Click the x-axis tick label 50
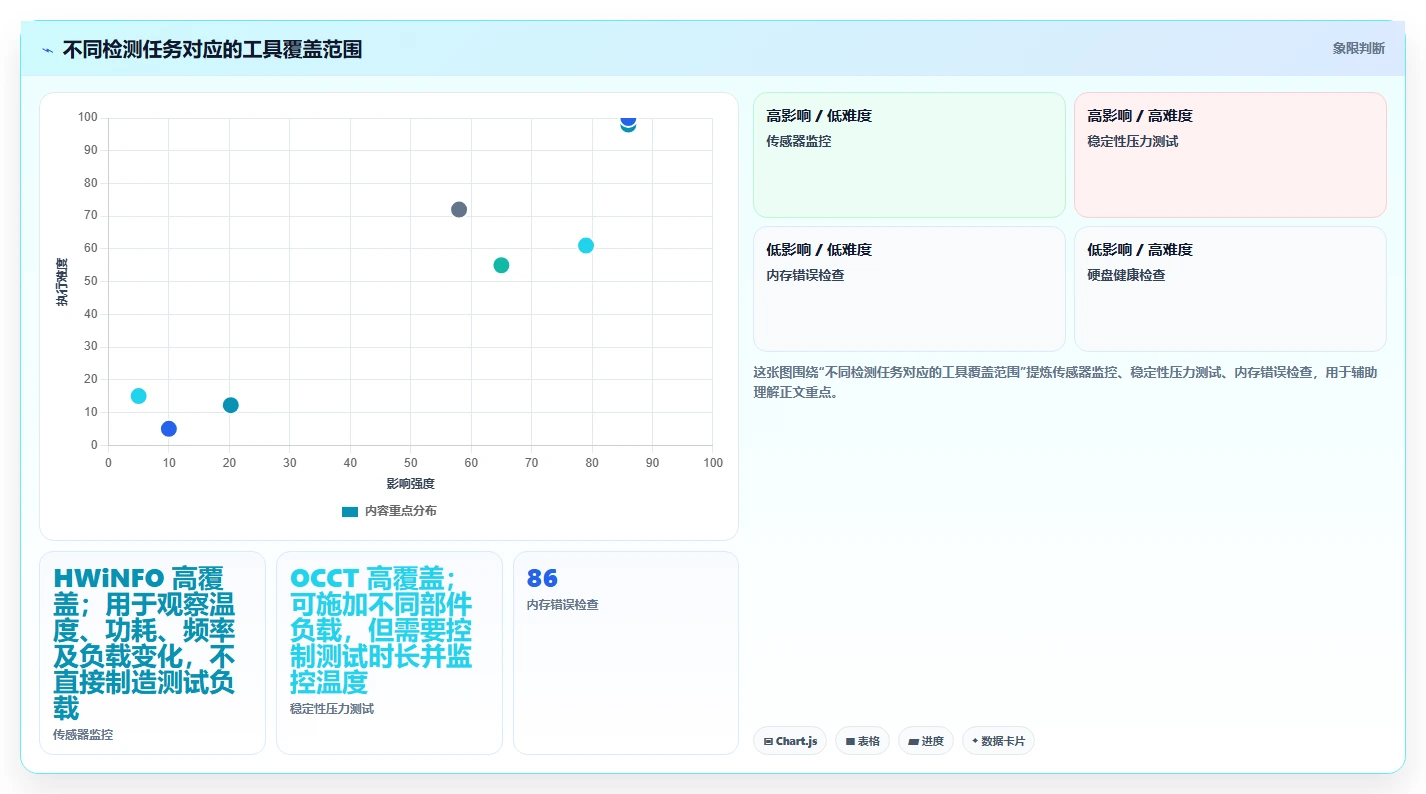 [411, 463]
